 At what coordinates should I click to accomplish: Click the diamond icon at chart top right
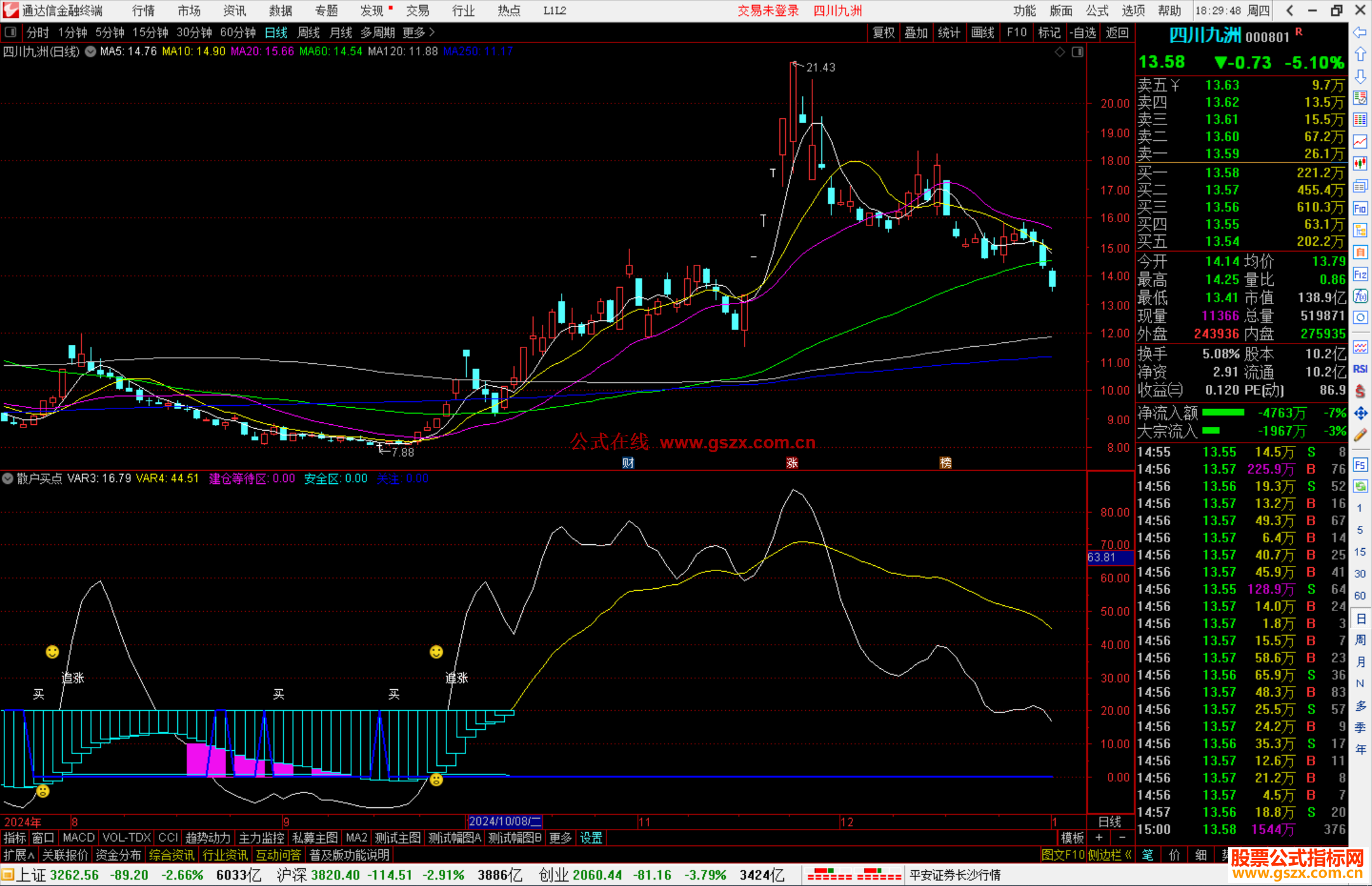[1059, 52]
